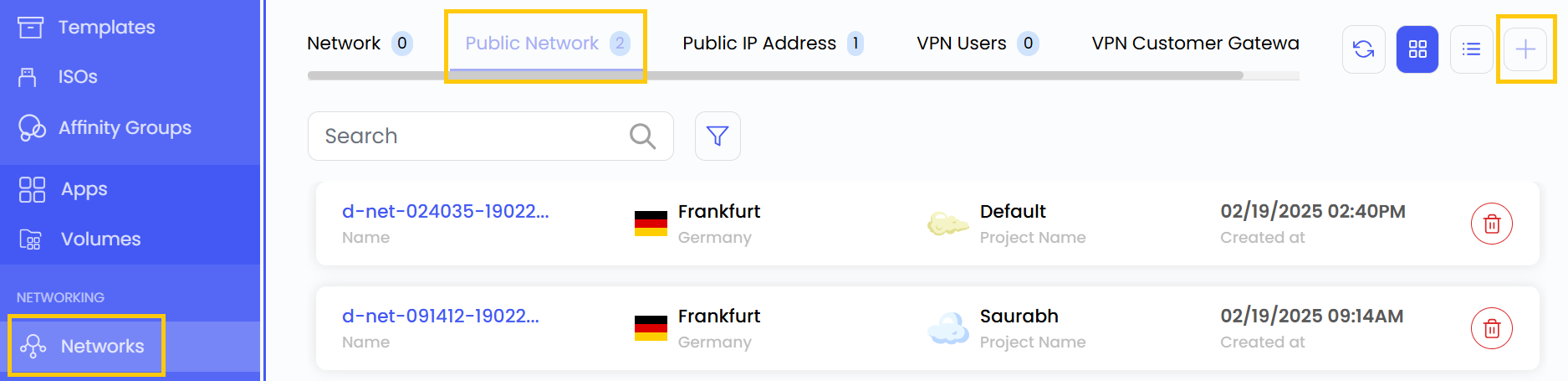Click the search magnifier icon
This screenshot has width=1568, height=381.
[642, 136]
